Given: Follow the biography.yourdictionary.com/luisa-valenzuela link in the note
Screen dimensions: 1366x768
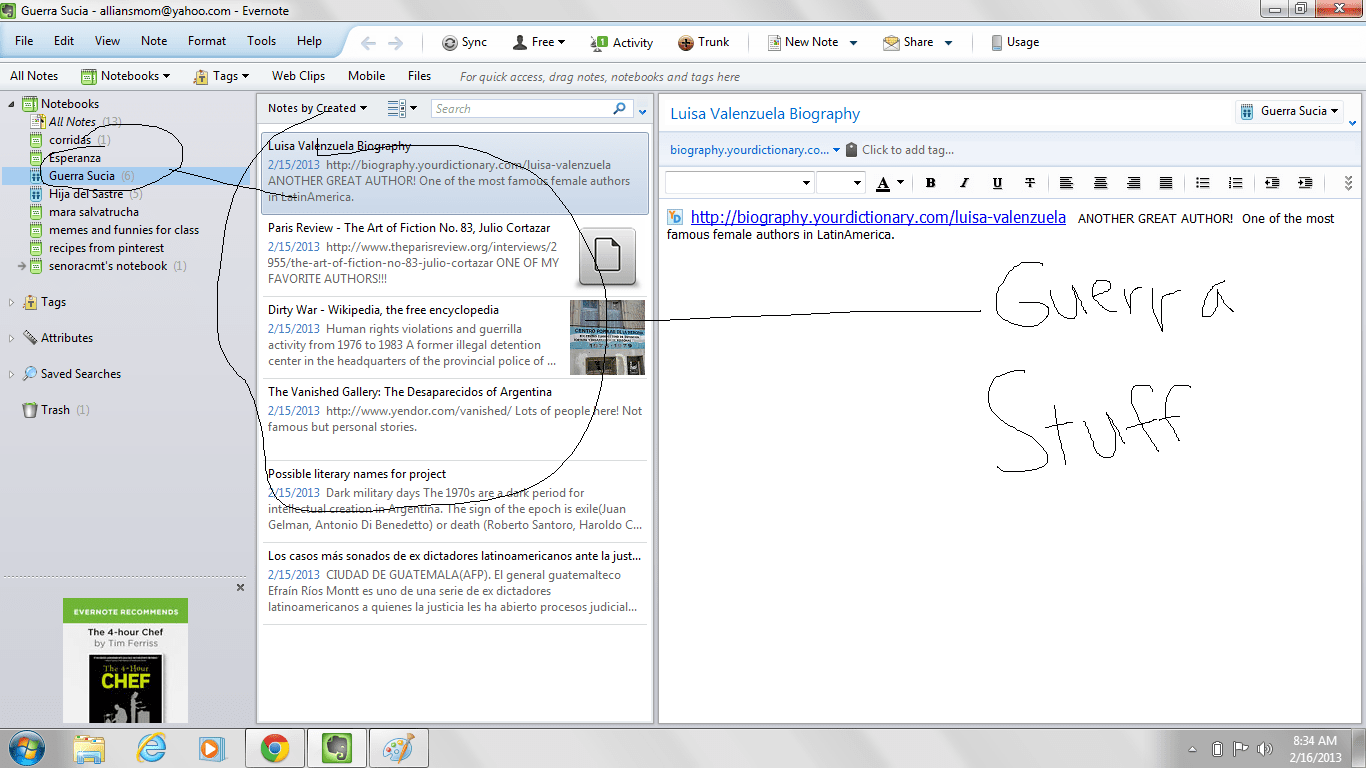Looking at the screenshot, I should point(878,217).
